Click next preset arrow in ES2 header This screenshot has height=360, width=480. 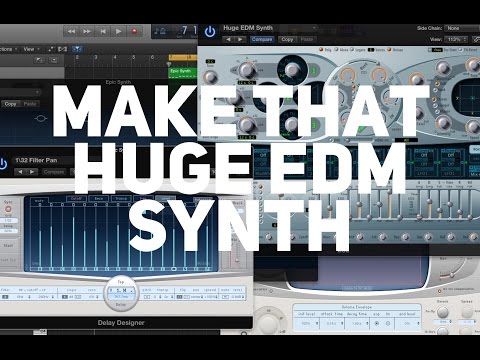[240, 39]
